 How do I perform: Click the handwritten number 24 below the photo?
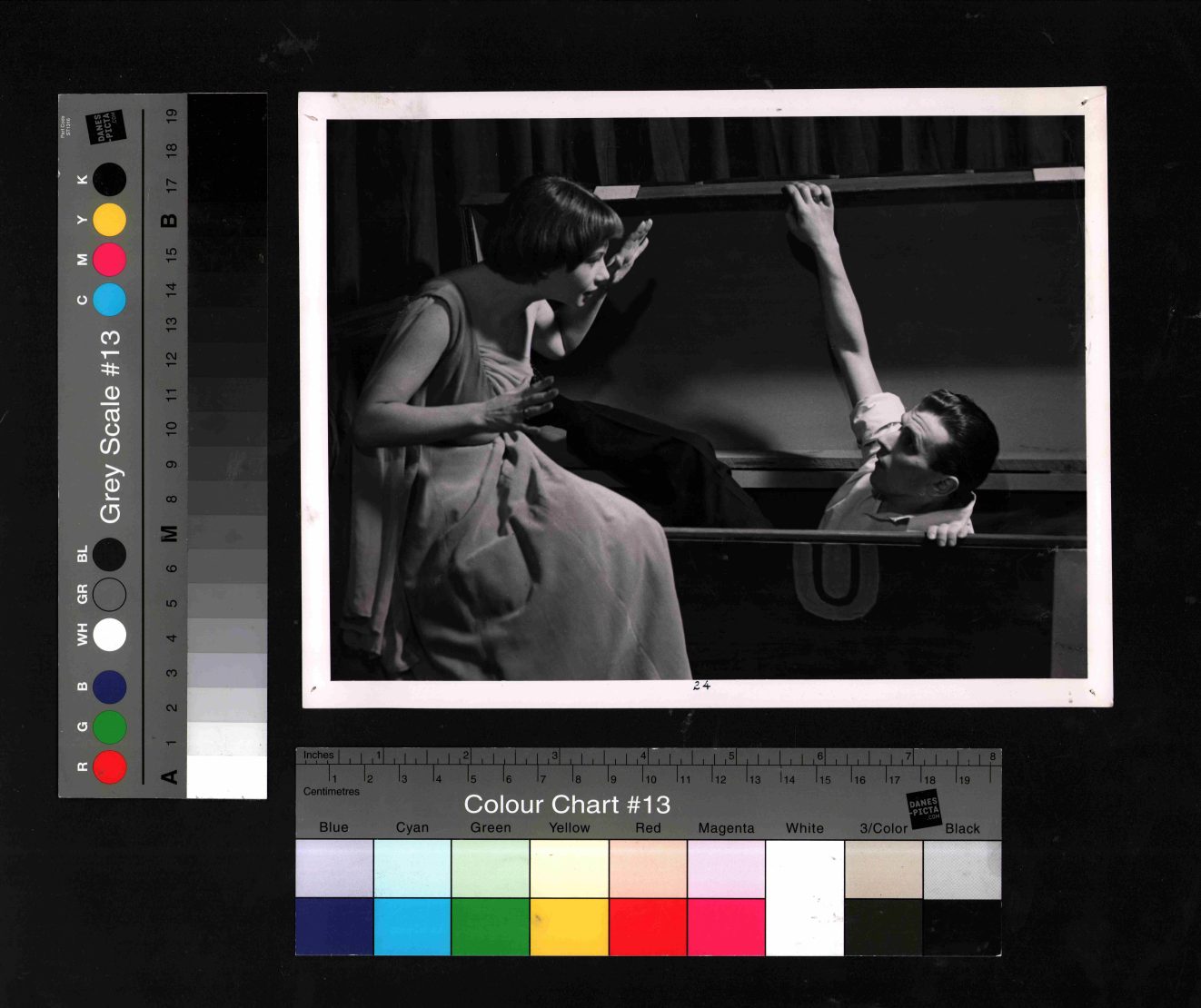pos(701,686)
